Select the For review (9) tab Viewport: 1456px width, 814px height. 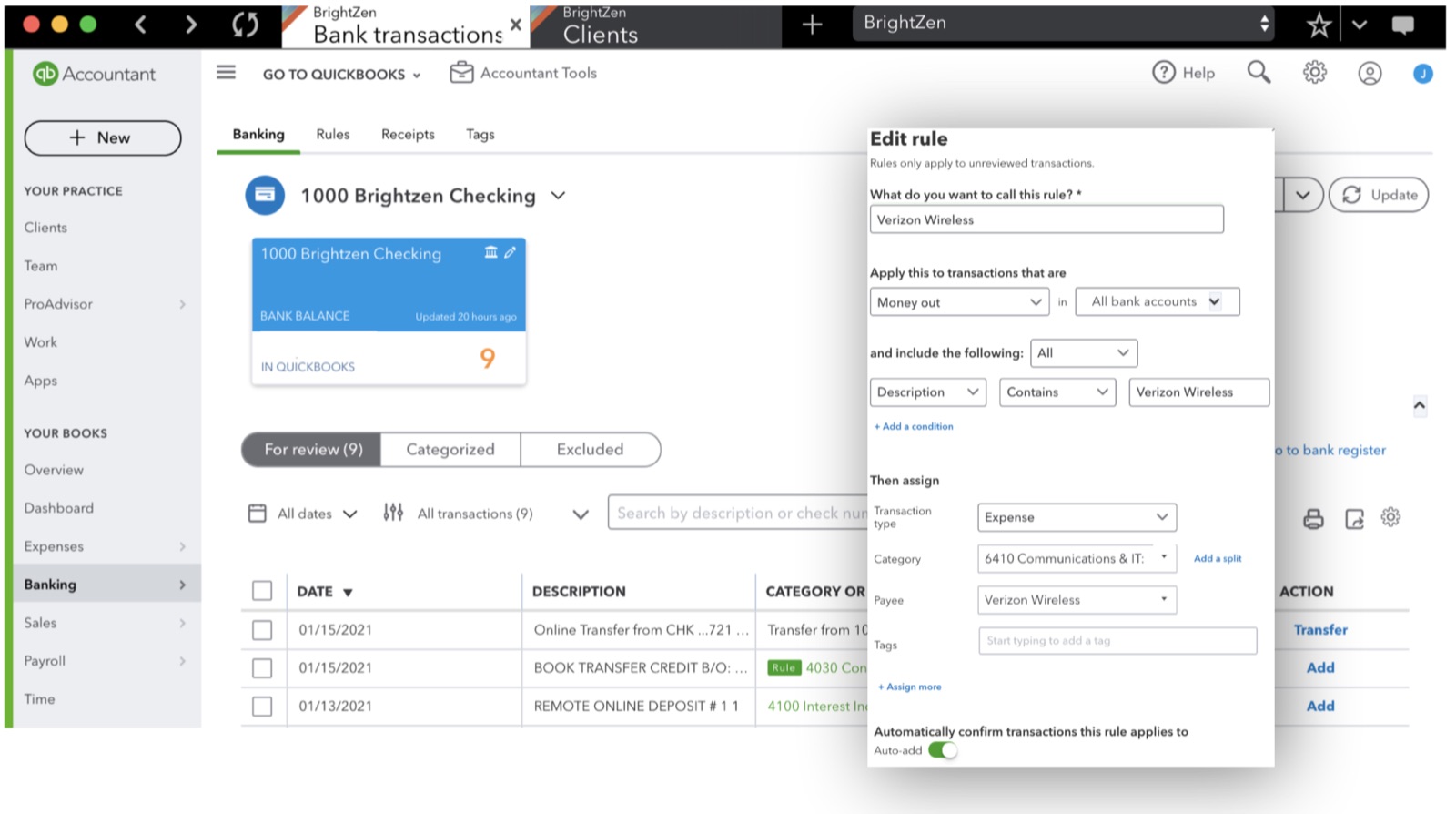[x=312, y=450]
